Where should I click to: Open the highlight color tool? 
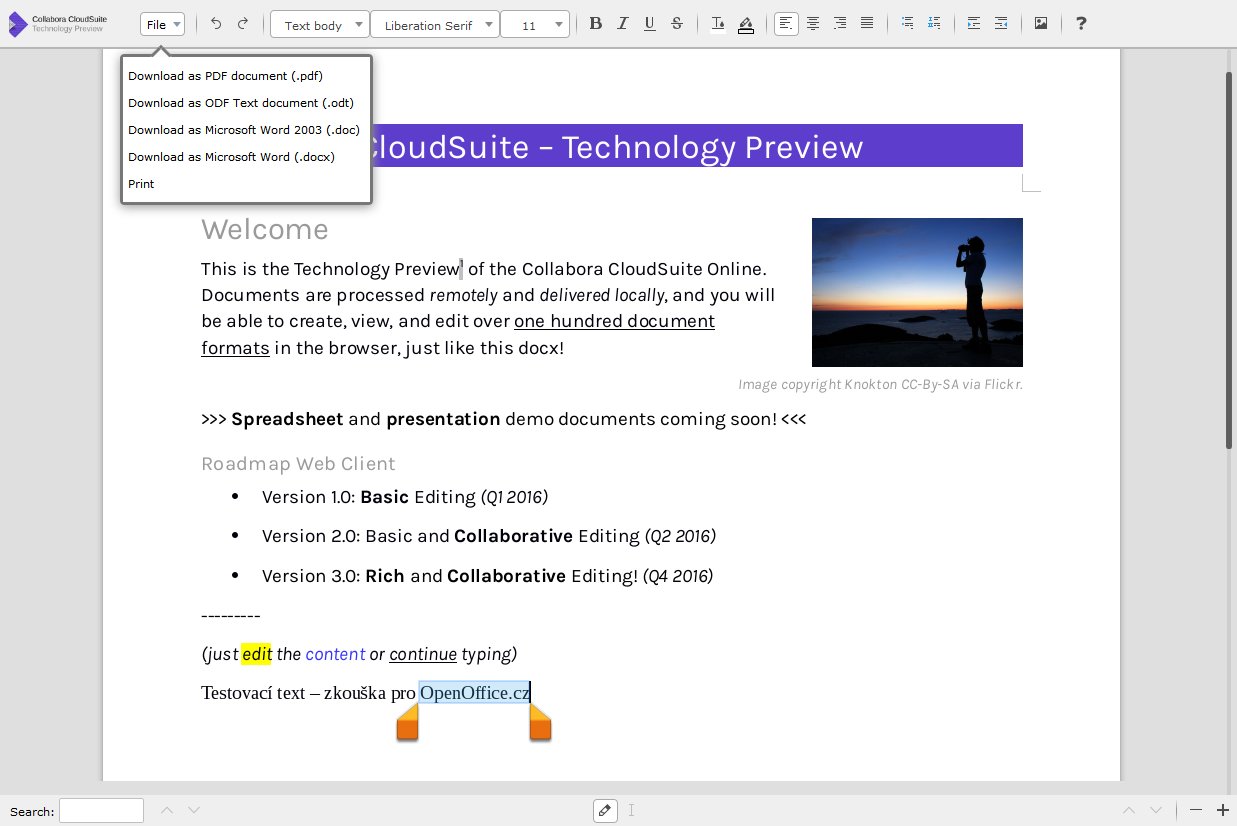(746, 24)
